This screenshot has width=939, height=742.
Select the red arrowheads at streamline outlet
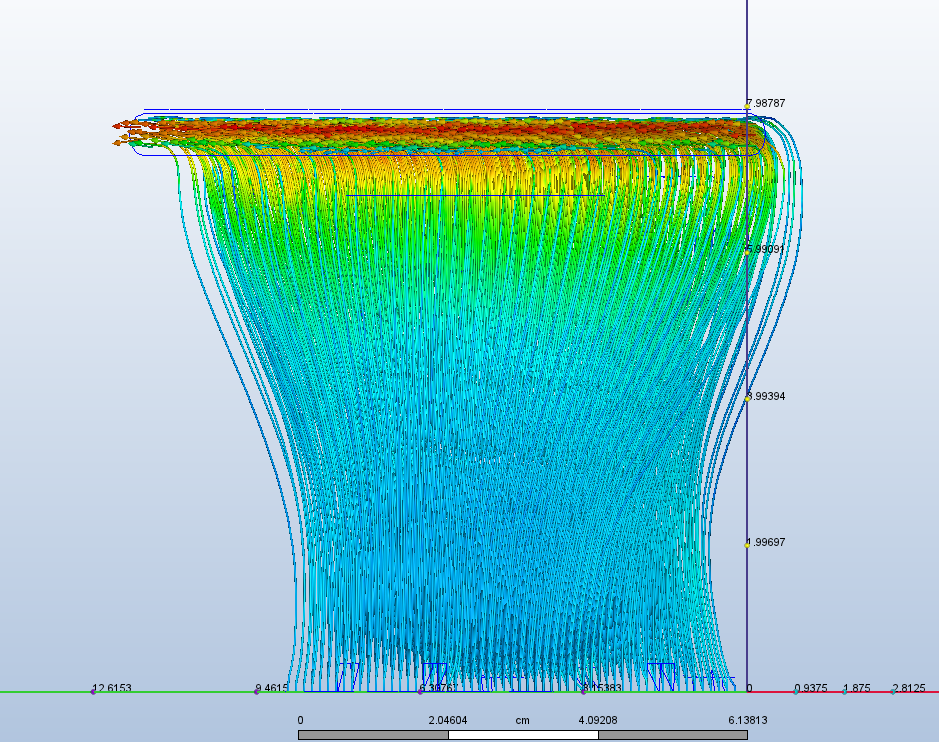pyautogui.click(x=123, y=133)
